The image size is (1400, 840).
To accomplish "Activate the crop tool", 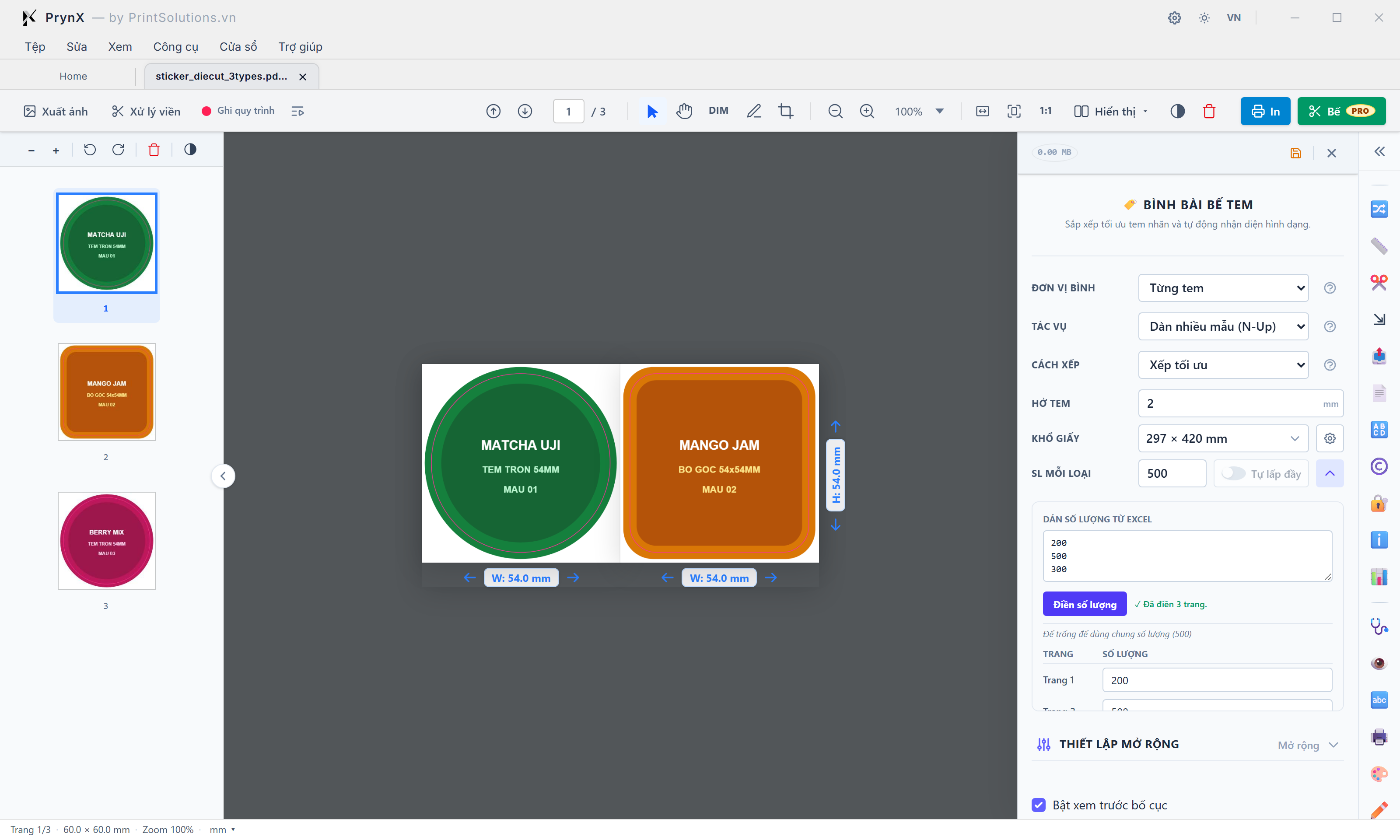I will click(x=785, y=111).
